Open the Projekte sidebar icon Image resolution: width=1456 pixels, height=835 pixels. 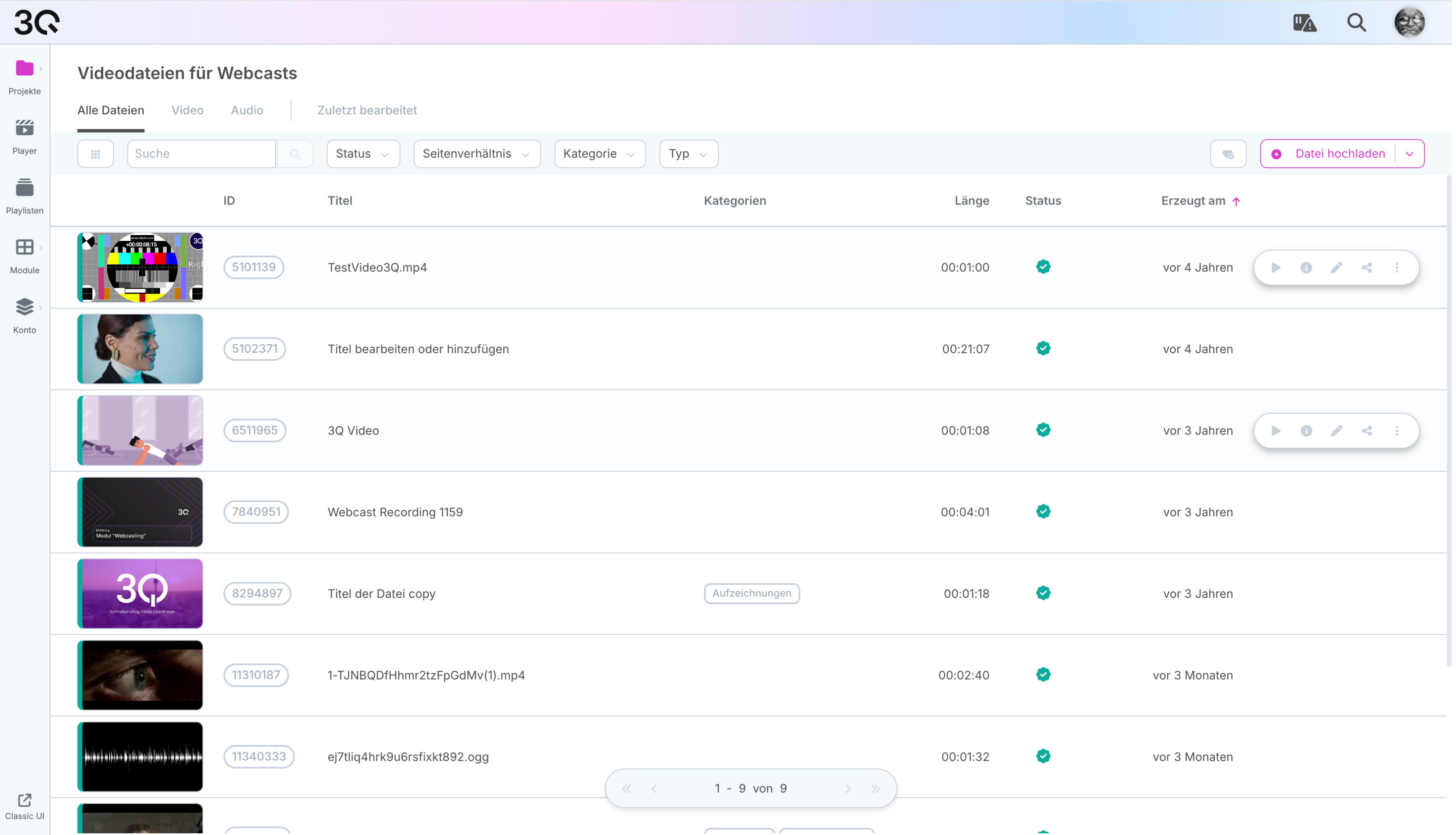point(24,68)
